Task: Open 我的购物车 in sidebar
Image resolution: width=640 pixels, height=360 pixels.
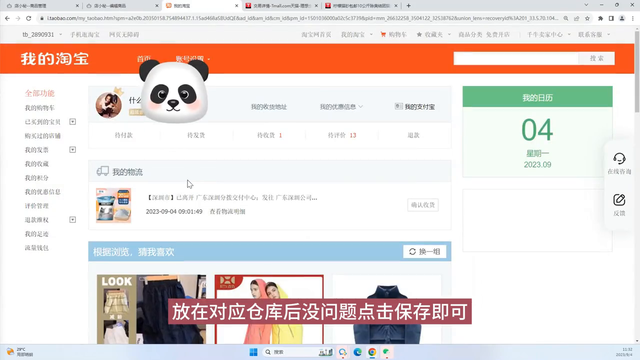Action: (x=40, y=108)
